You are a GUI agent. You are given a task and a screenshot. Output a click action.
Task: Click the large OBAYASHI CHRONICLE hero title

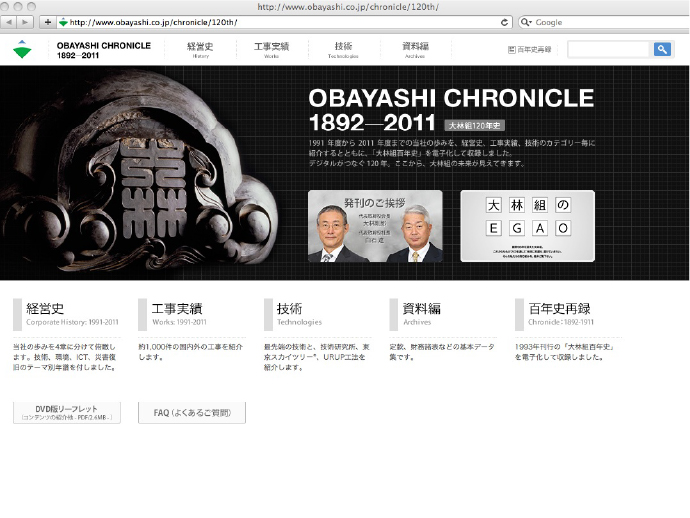click(x=451, y=110)
